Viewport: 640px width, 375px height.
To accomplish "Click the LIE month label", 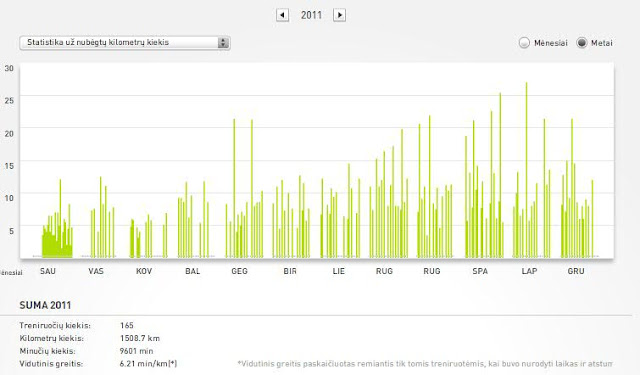I will point(338,271).
